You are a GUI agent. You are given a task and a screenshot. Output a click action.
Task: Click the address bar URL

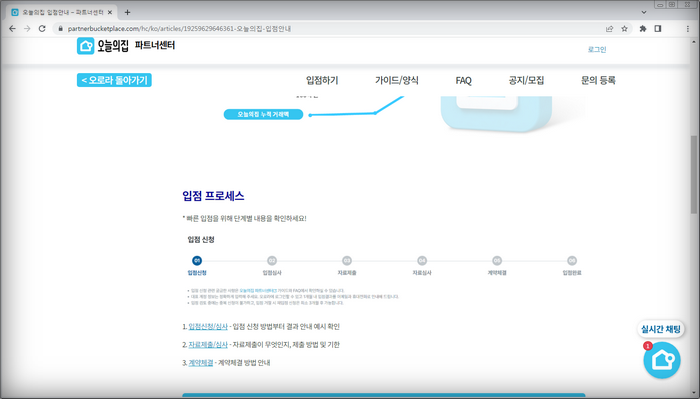179,29
